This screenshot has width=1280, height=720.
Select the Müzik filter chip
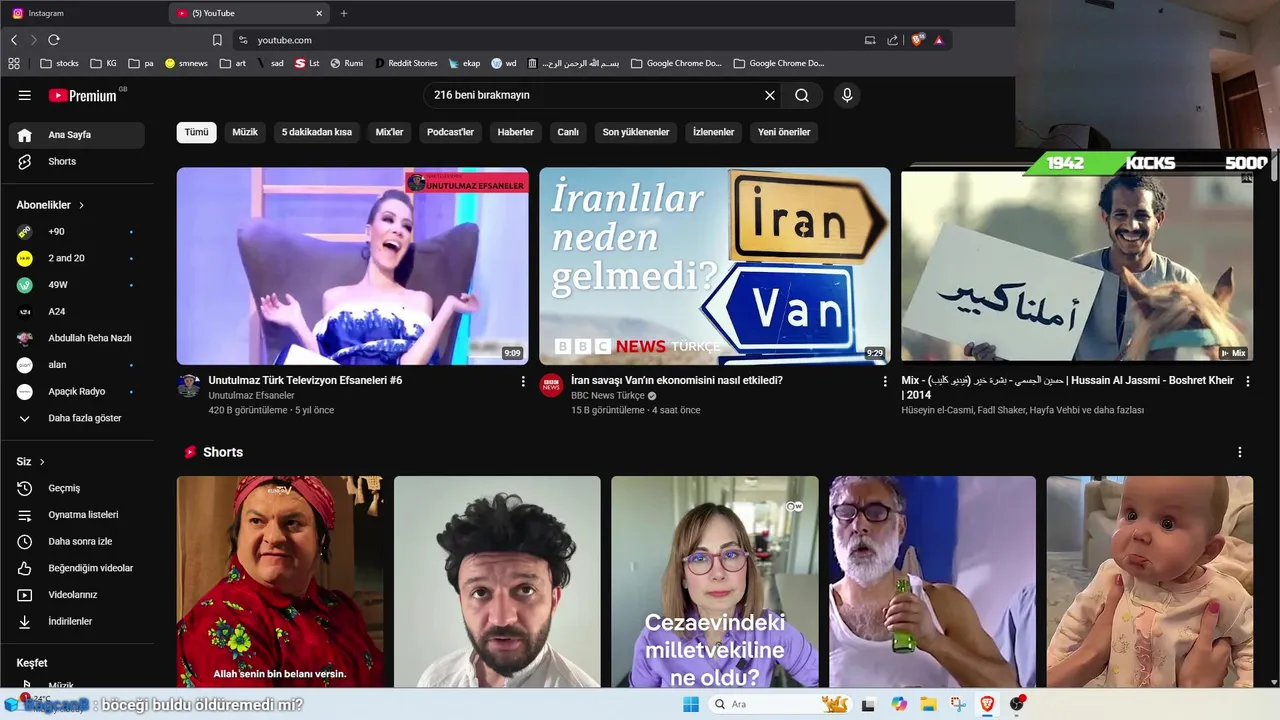(245, 132)
